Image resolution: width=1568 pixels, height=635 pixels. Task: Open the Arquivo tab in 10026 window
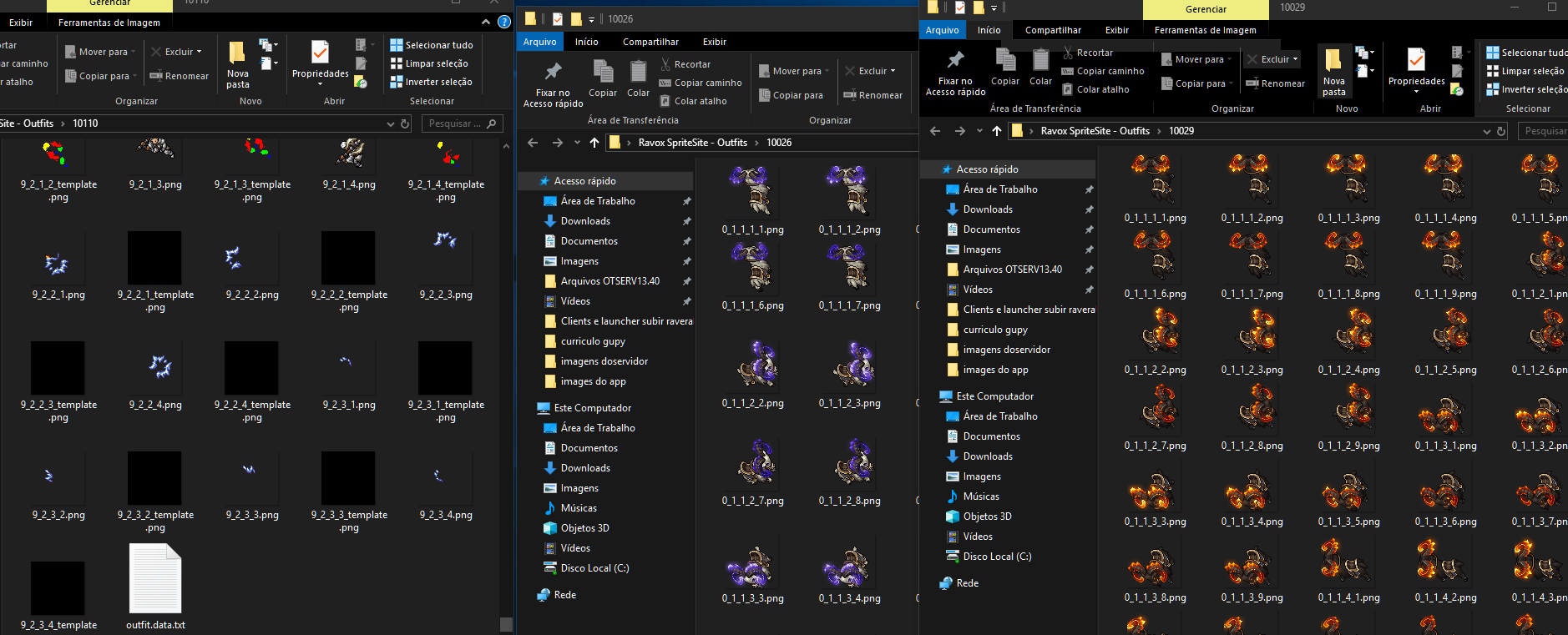(x=539, y=42)
